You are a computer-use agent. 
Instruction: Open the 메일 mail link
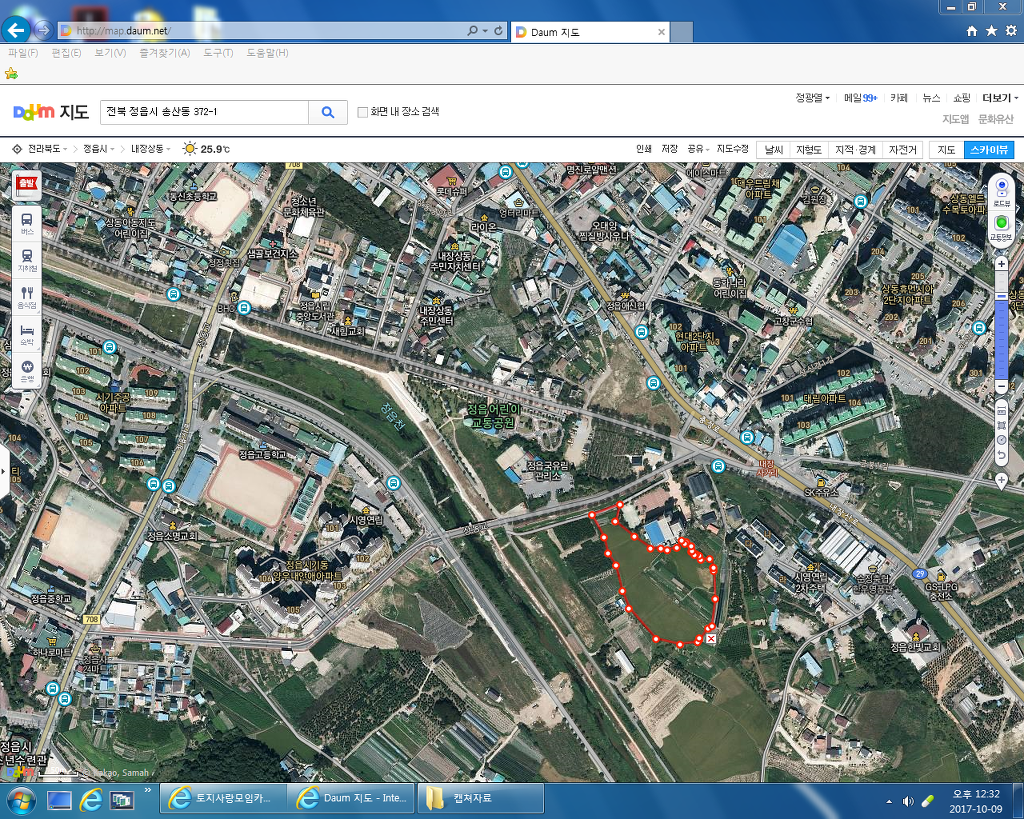tap(860, 98)
